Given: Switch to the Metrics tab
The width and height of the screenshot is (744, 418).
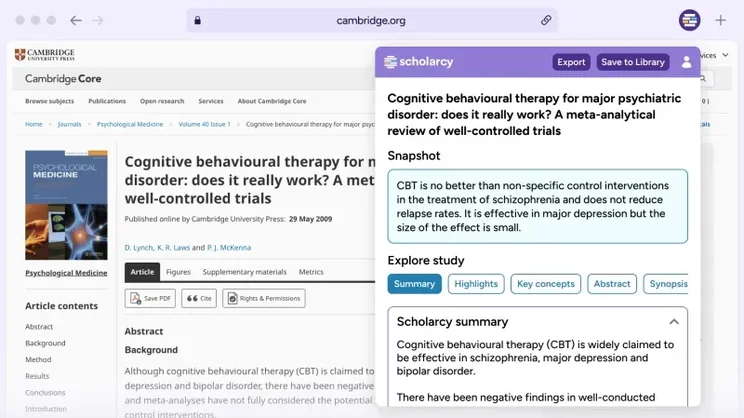Looking at the screenshot, I should click(311, 272).
